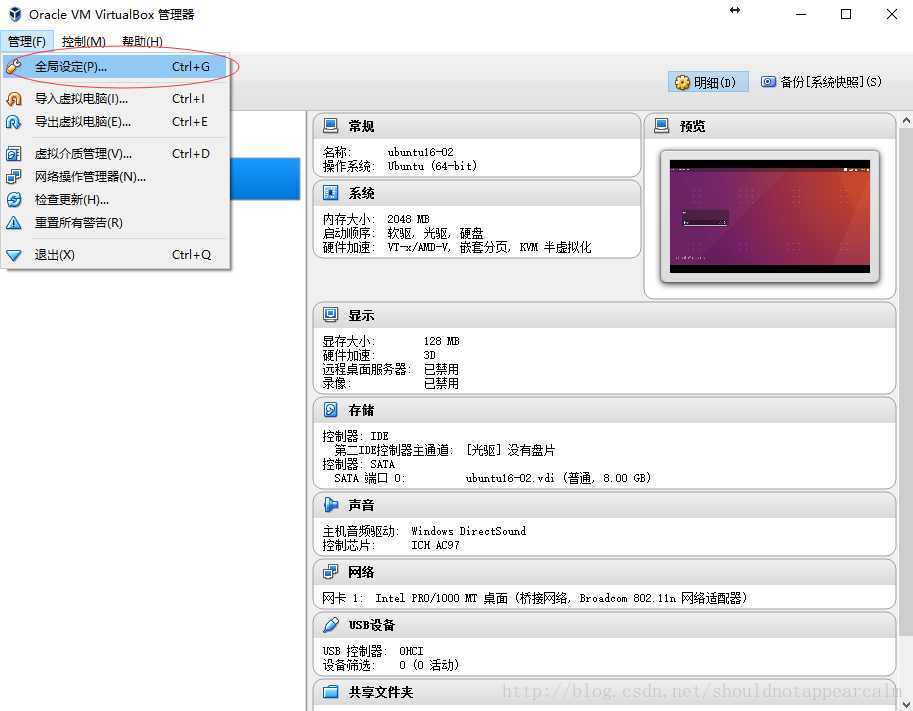
Task: Switch to the 明细(D) details view
Action: pos(707,82)
